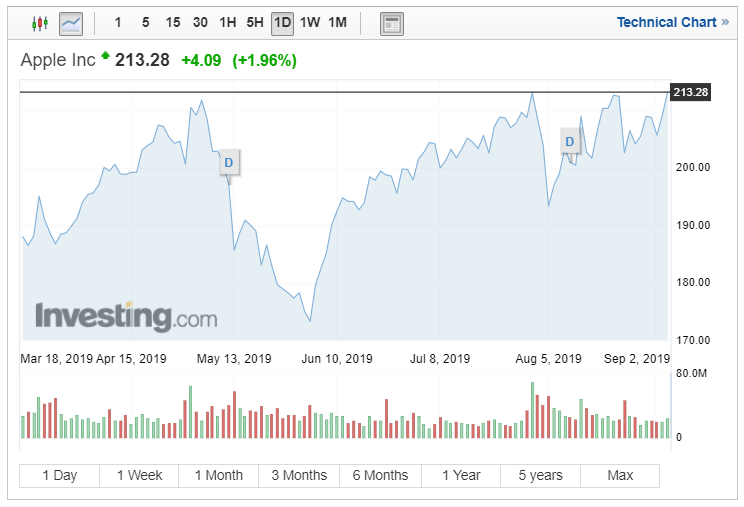
Task: Select the 5 minute interval
Action: [145, 22]
